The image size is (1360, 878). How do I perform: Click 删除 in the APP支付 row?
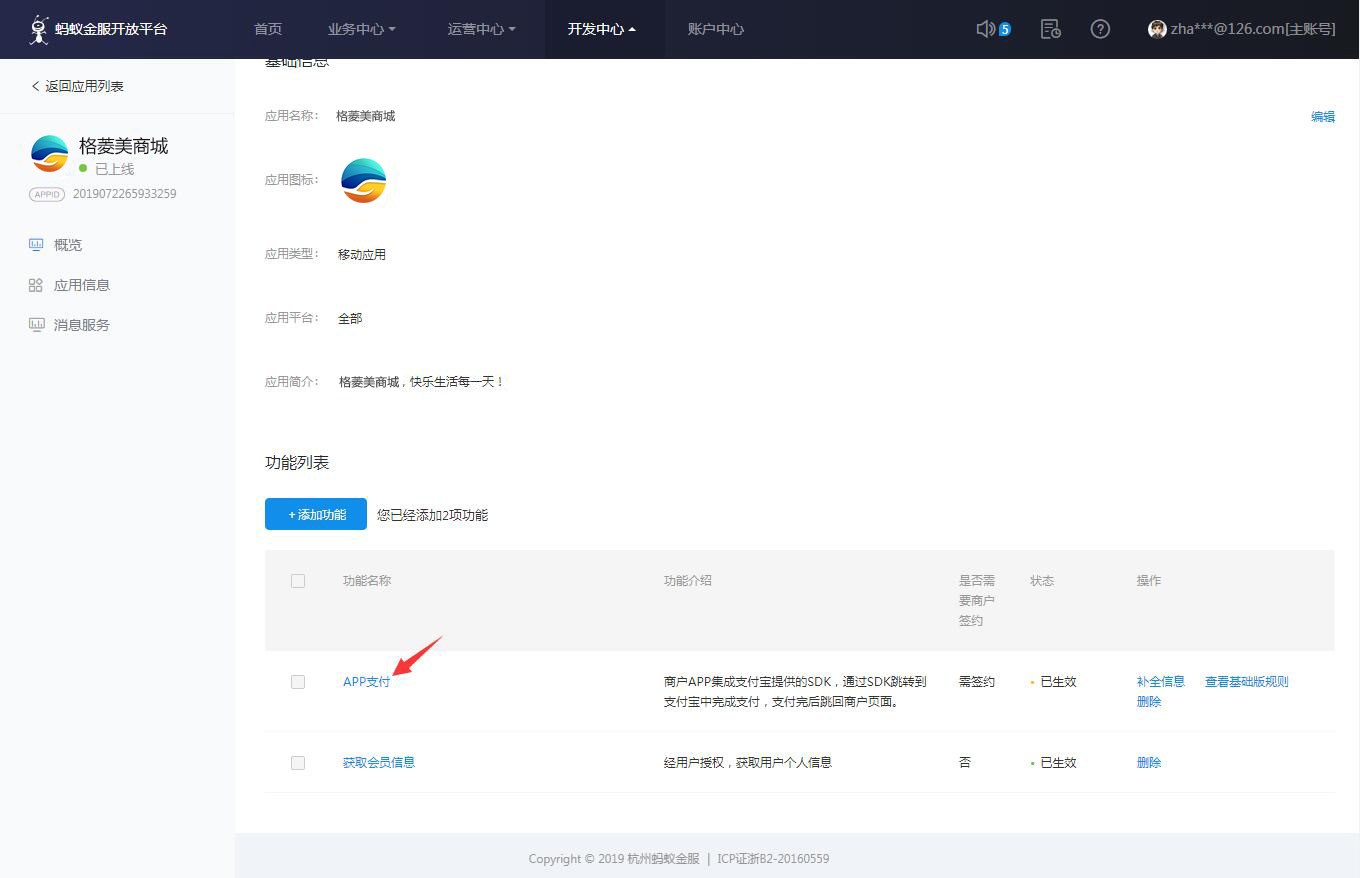[x=1149, y=702]
